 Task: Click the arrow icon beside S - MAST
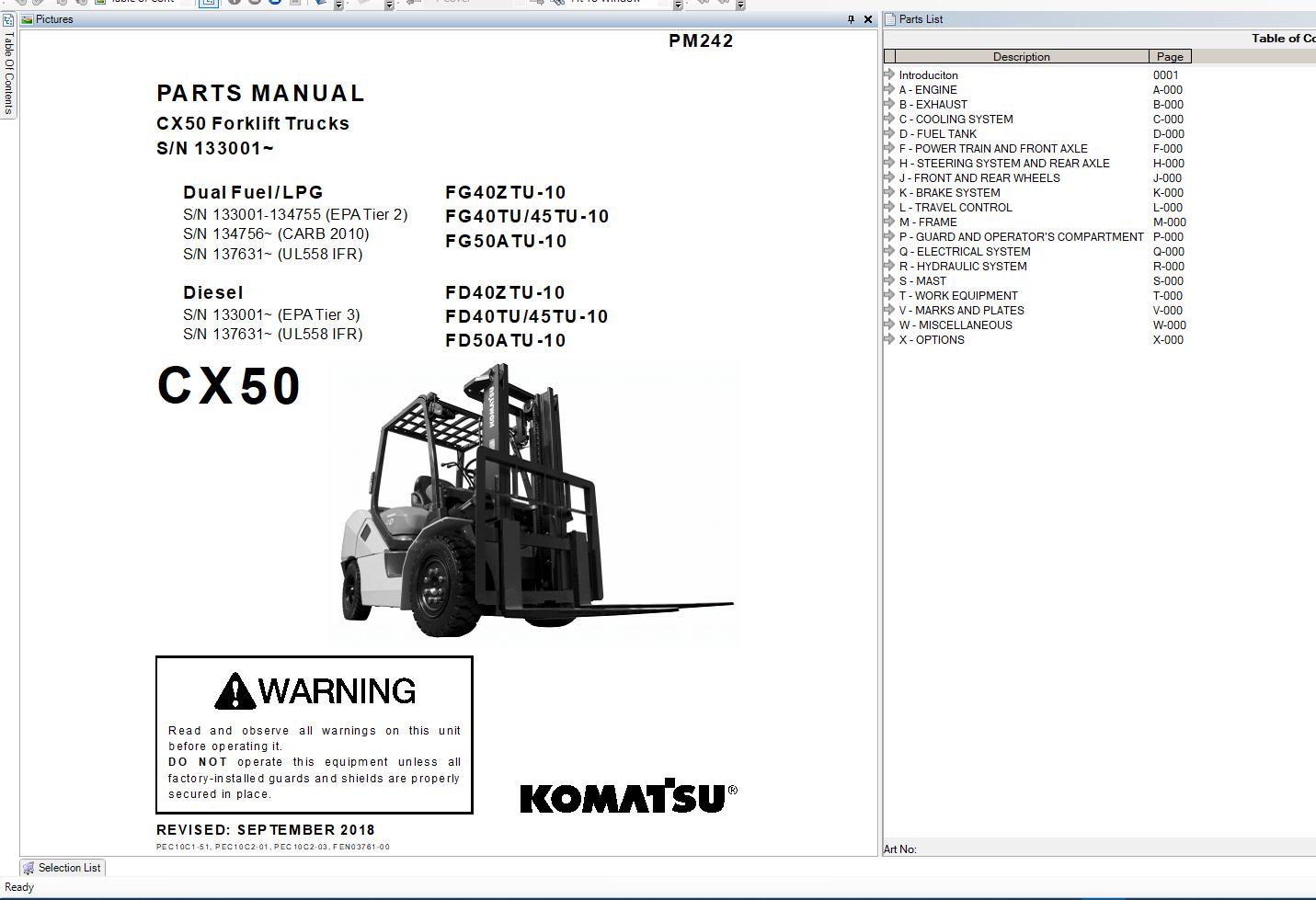(x=889, y=280)
